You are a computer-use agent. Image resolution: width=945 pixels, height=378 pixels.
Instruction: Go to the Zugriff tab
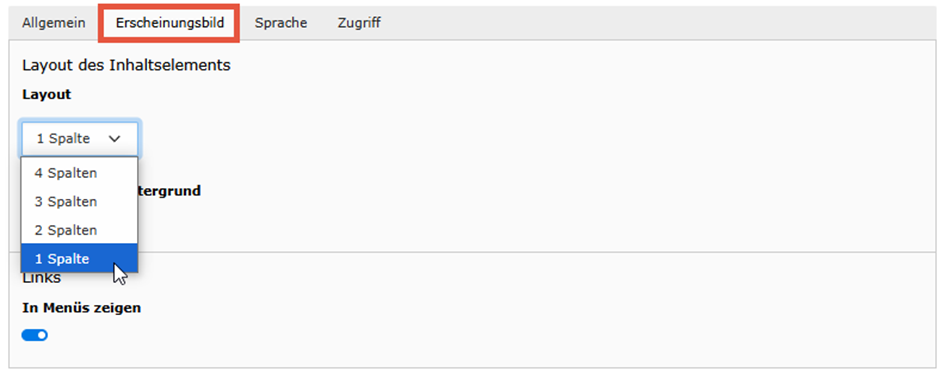coord(359,23)
